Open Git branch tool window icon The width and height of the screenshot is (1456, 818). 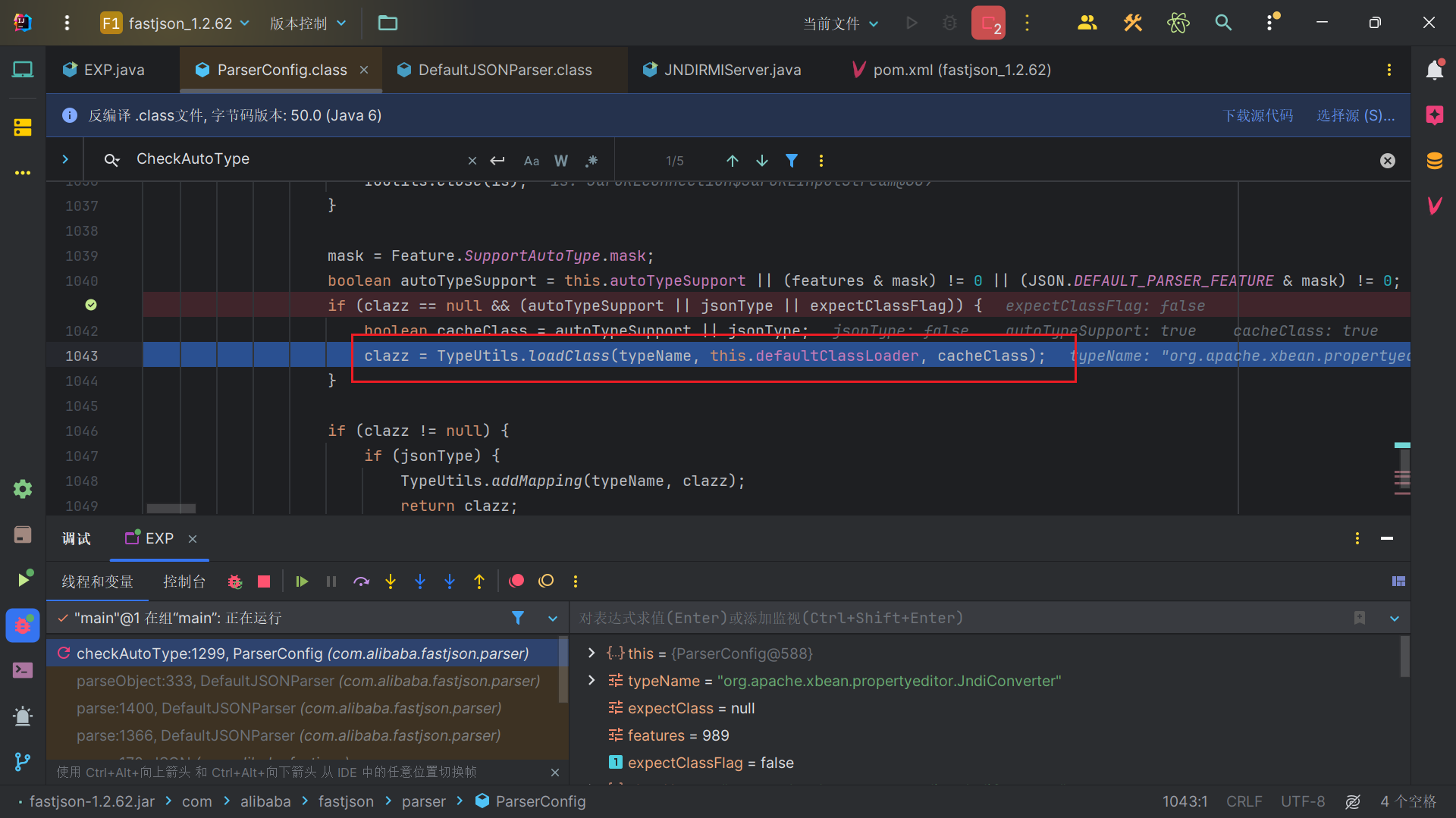(x=23, y=761)
